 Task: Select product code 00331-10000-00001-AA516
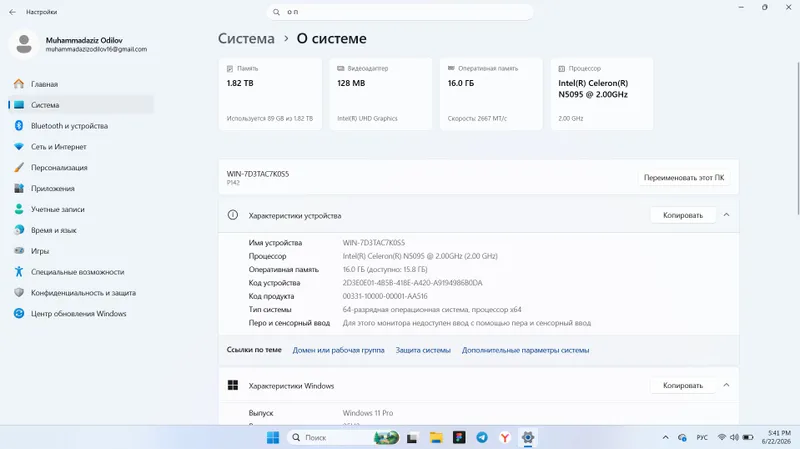tap(385, 296)
